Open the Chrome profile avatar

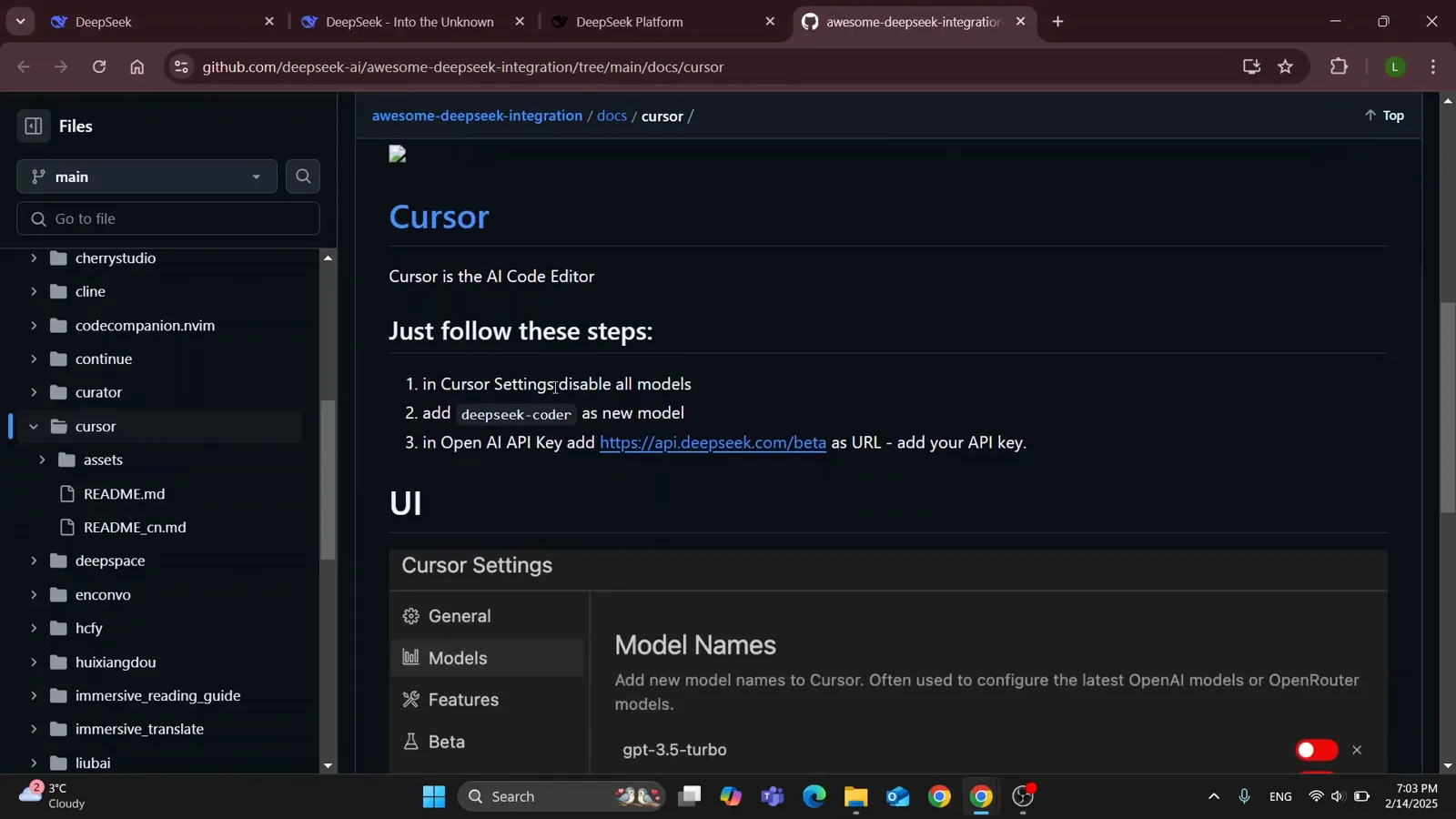[x=1395, y=66]
